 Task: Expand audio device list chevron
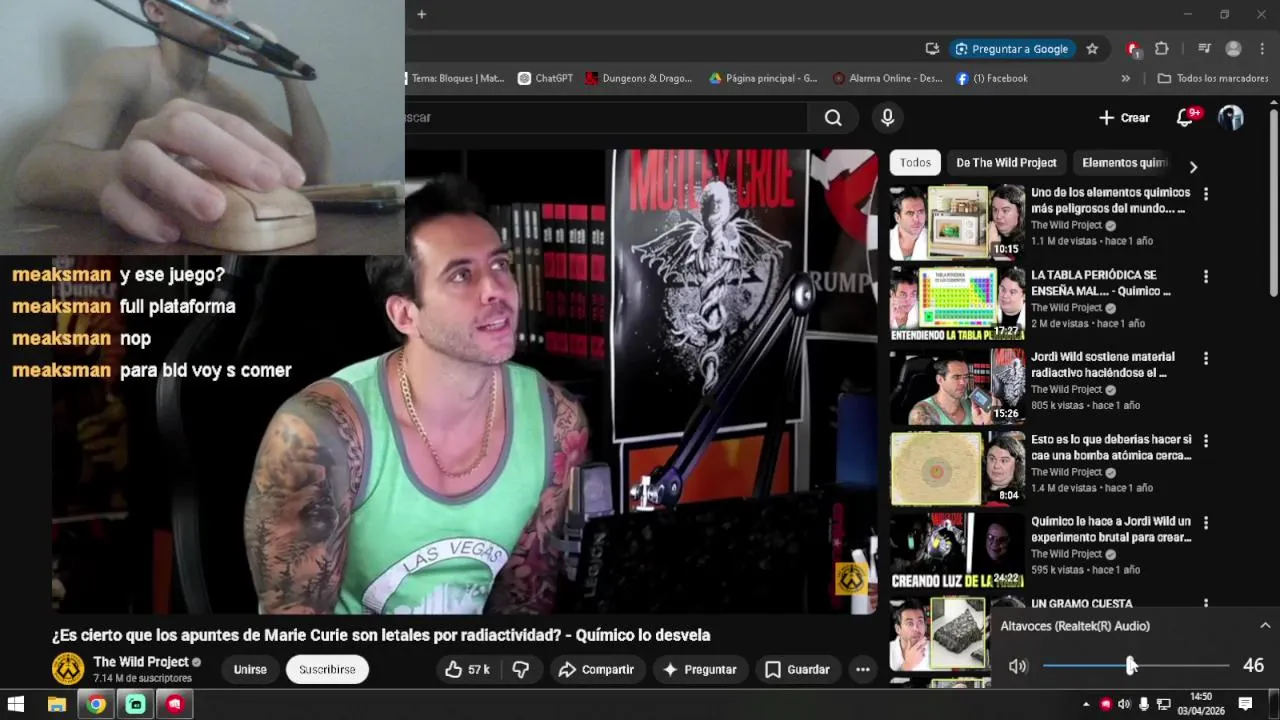click(1265, 626)
